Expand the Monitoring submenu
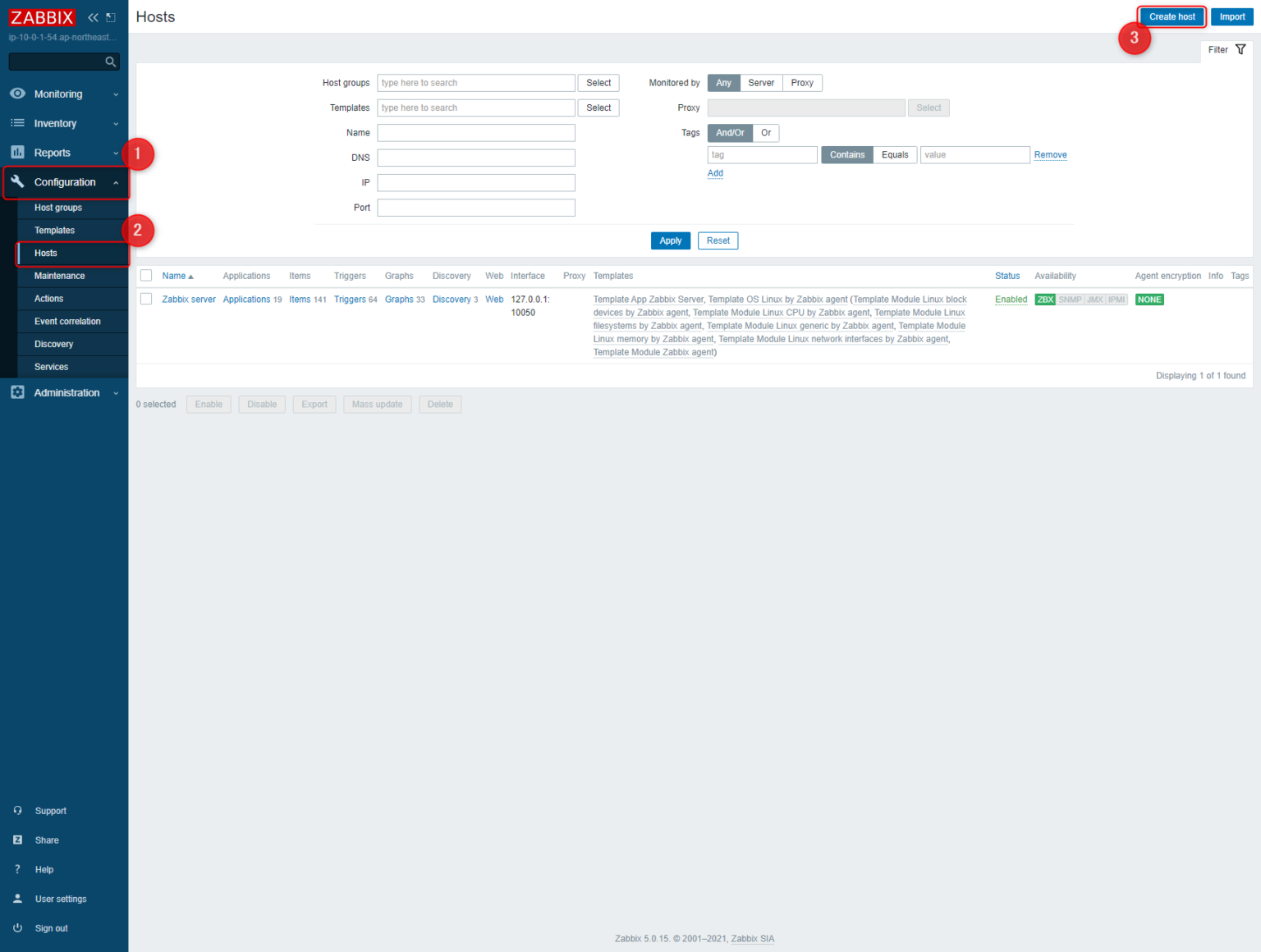This screenshot has height=952, width=1261. (116, 94)
